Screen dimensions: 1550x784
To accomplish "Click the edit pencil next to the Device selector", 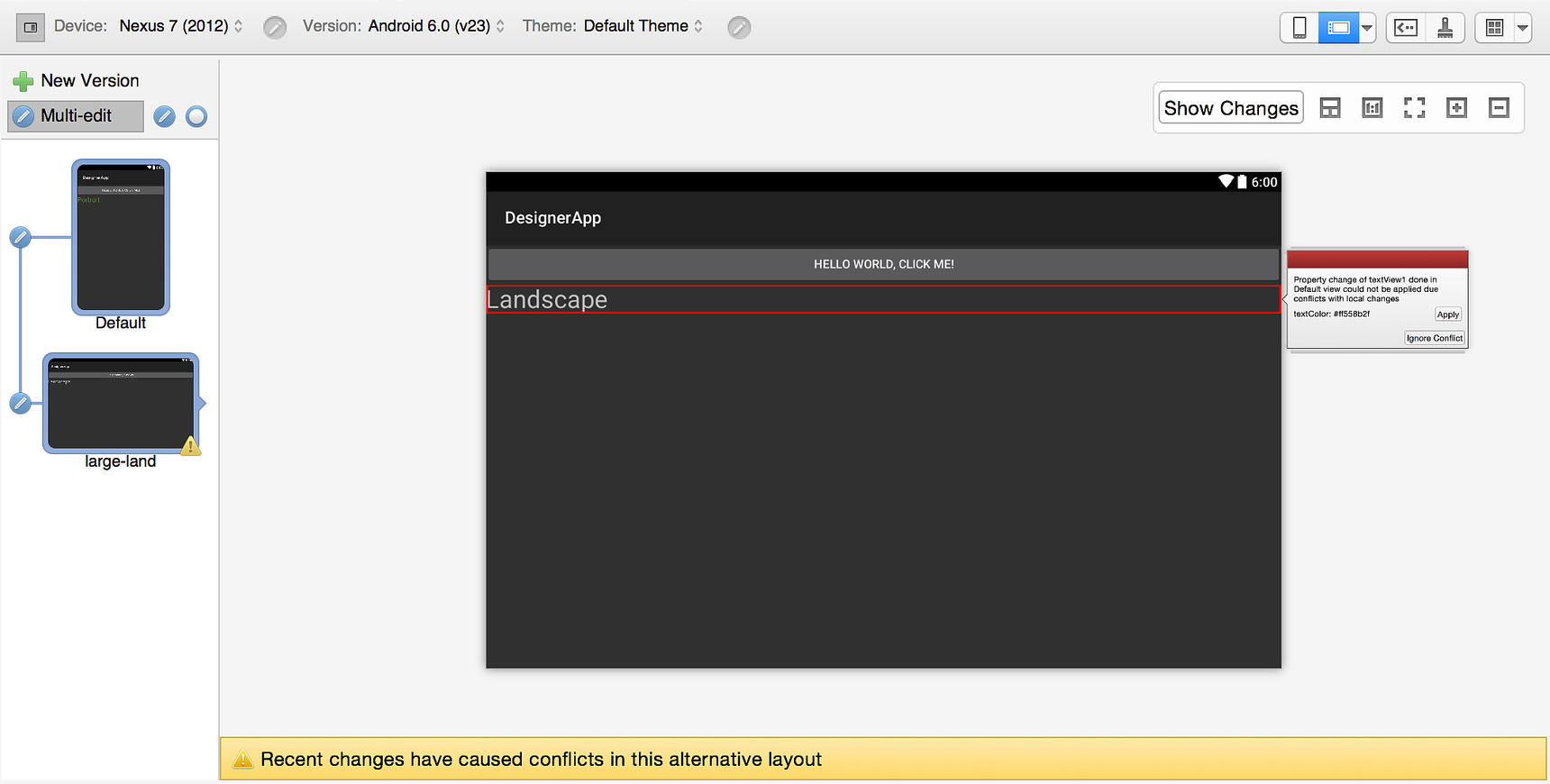I will pyautogui.click(x=275, y=27).
